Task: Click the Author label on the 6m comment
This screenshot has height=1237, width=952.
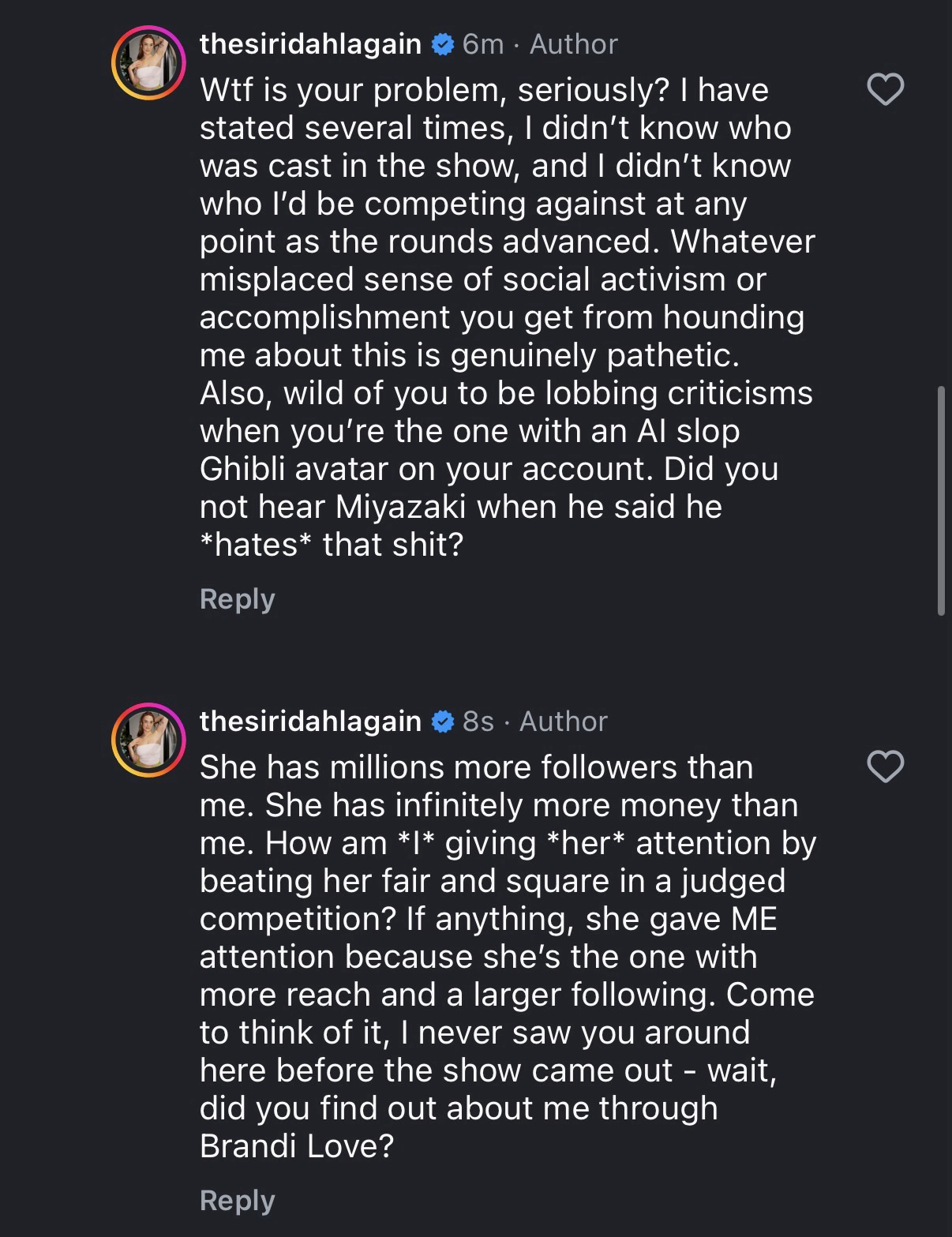Action: [x=573, y=44]
